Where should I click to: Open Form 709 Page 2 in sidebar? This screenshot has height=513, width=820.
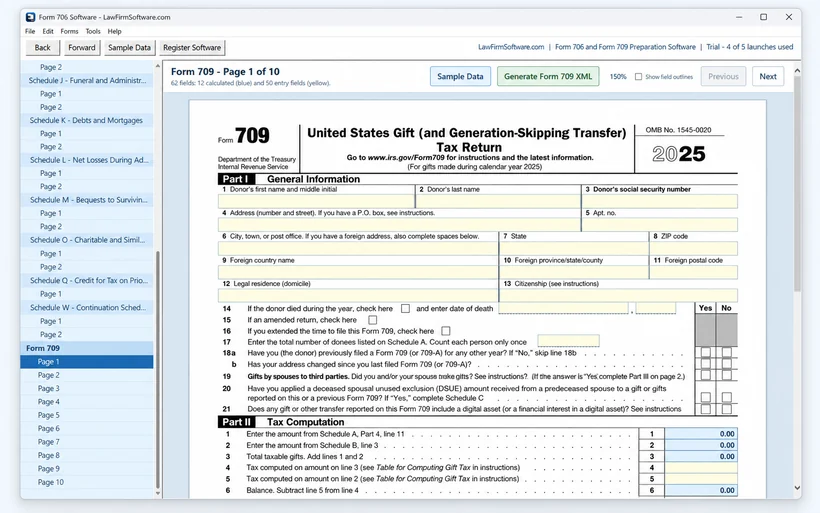[87, 375]
